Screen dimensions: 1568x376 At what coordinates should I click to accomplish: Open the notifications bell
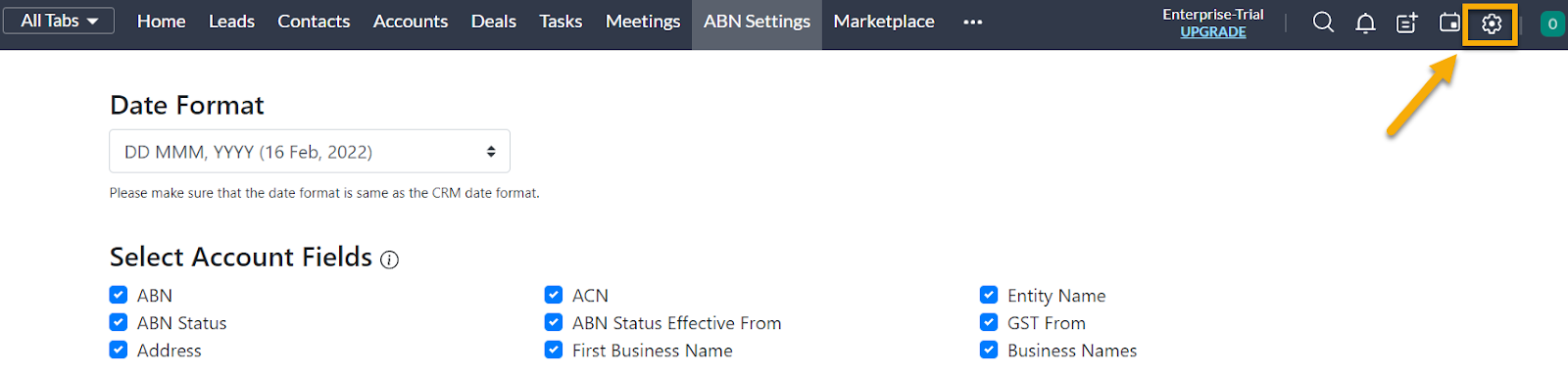[1365, 23]
